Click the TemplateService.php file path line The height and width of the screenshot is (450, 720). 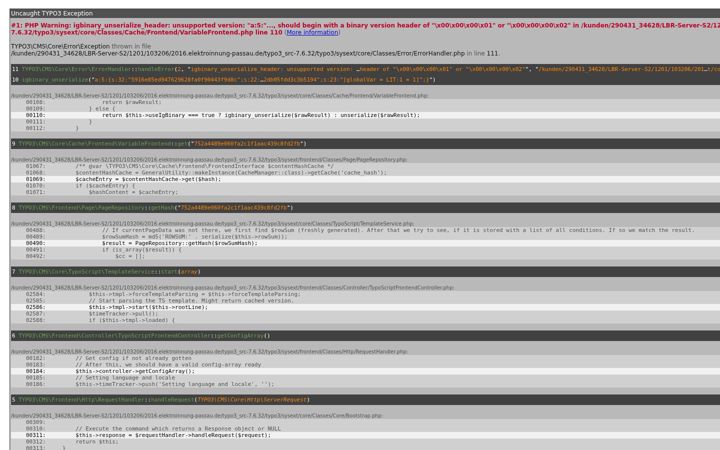pyautogui.click(x=212, y=224)
